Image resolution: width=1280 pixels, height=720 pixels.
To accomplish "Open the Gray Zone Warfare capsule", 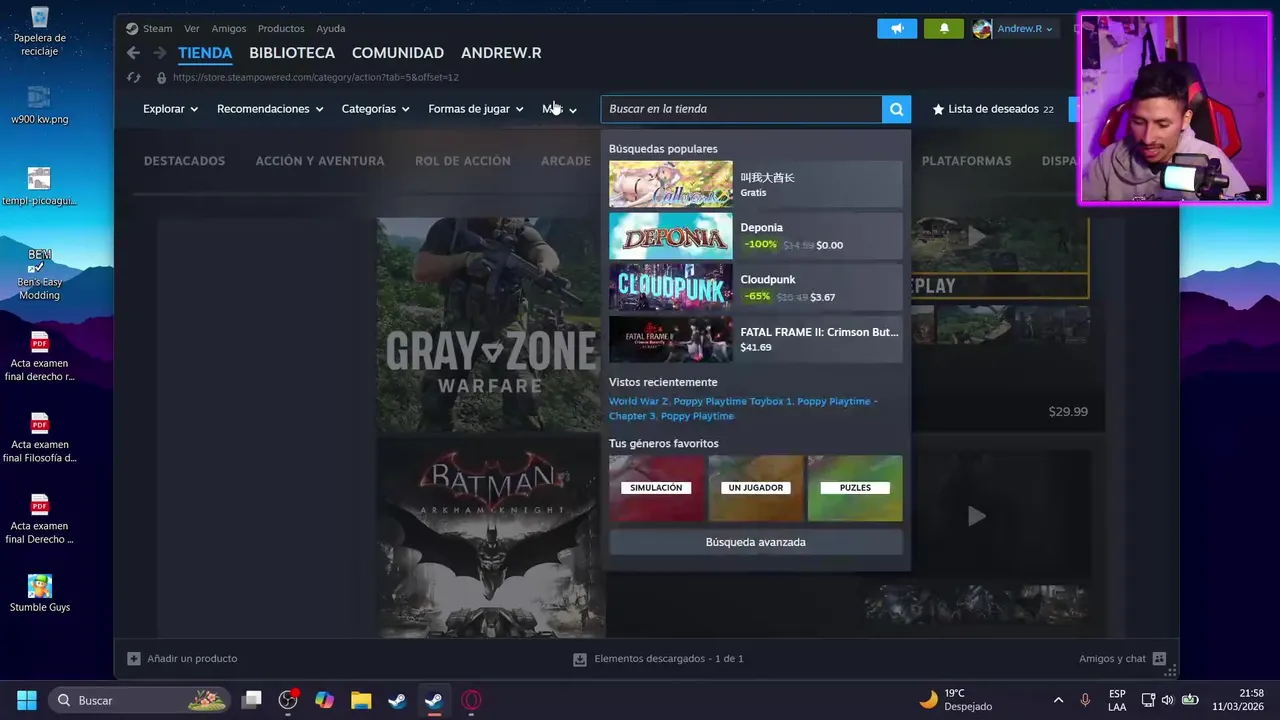I will [491, 325].
